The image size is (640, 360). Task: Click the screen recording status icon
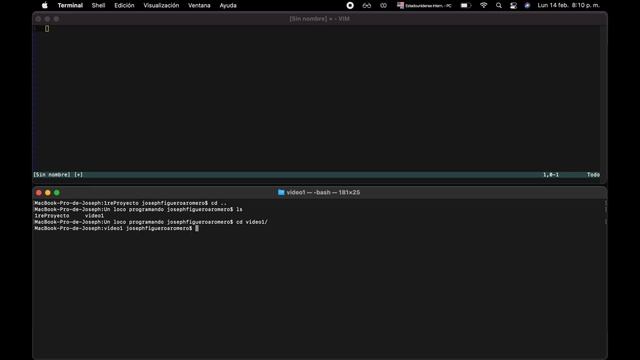[x=350, y=5]
